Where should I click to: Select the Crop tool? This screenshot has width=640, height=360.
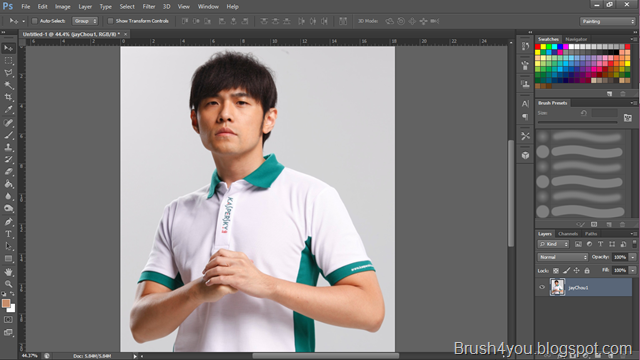click(8, 98)
